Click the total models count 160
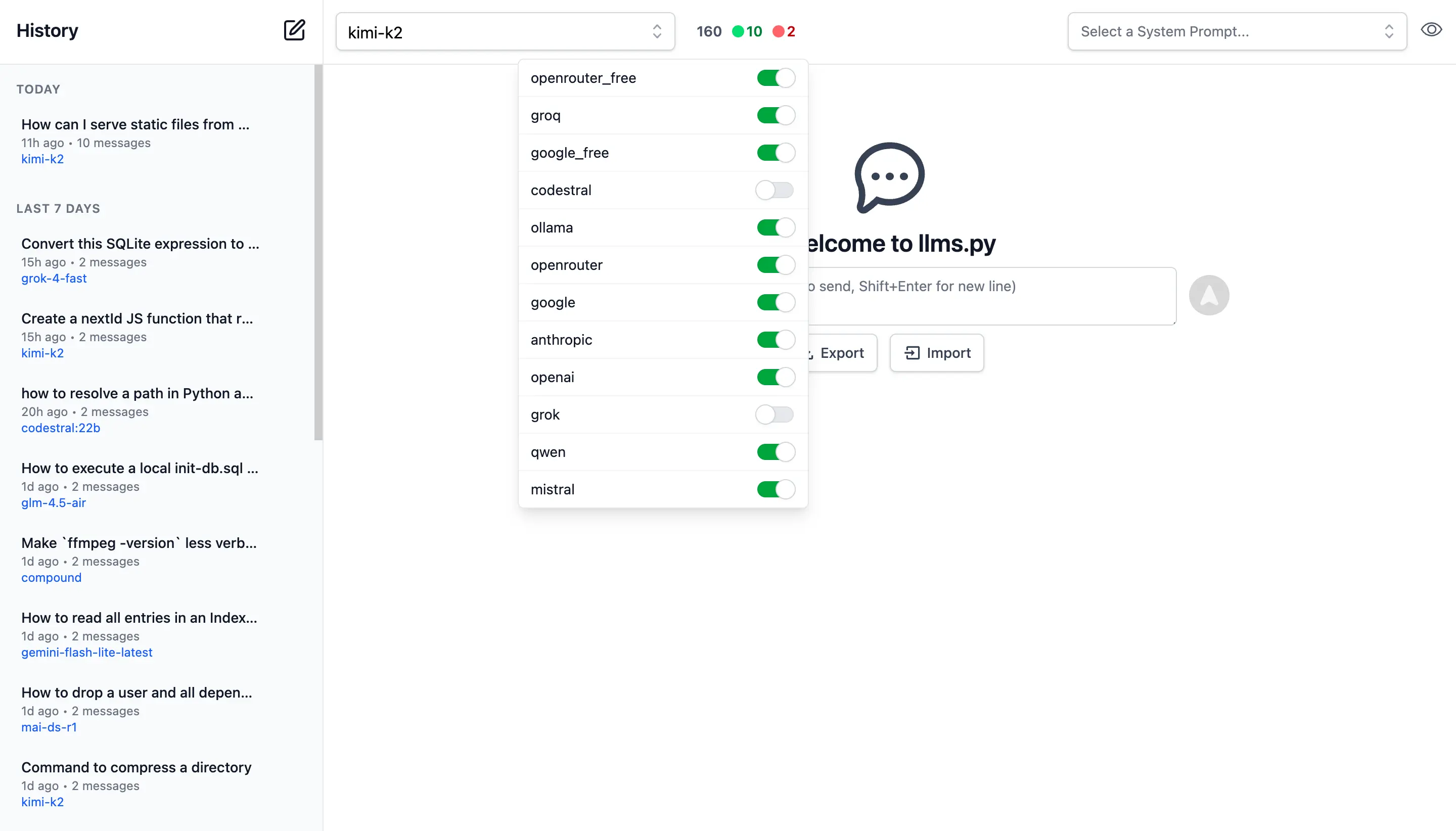The width and height of the screenshot is (1456, 831). point(709,31)
